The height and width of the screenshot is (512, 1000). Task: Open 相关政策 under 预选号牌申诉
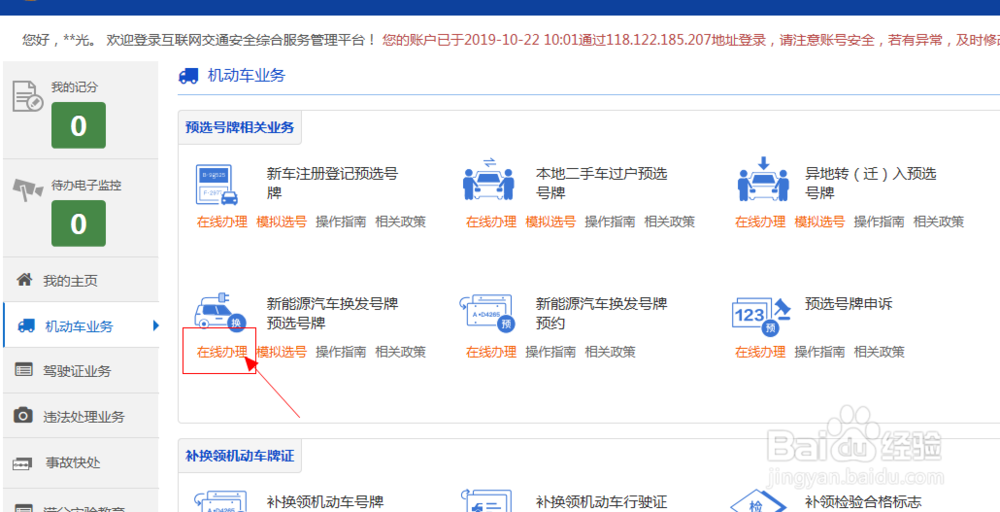tap(879, 351)
